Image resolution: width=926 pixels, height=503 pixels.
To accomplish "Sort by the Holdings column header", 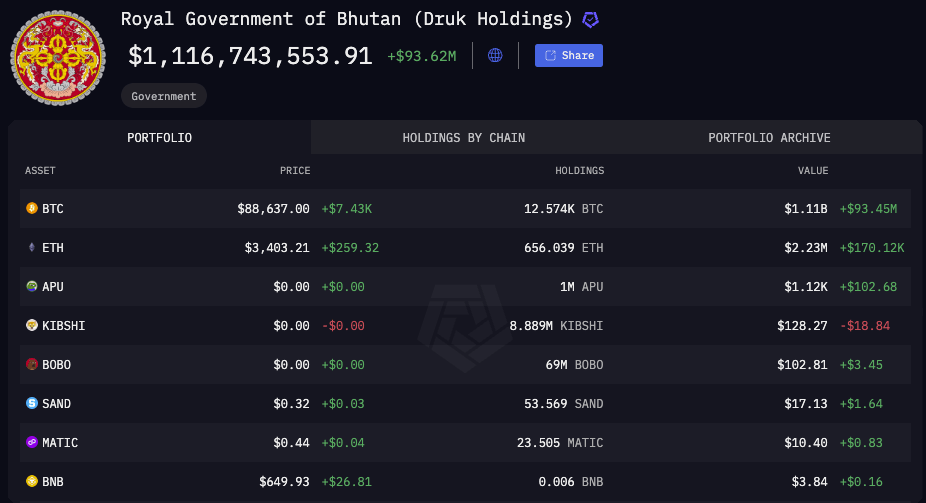I will [x=579, y=171].
